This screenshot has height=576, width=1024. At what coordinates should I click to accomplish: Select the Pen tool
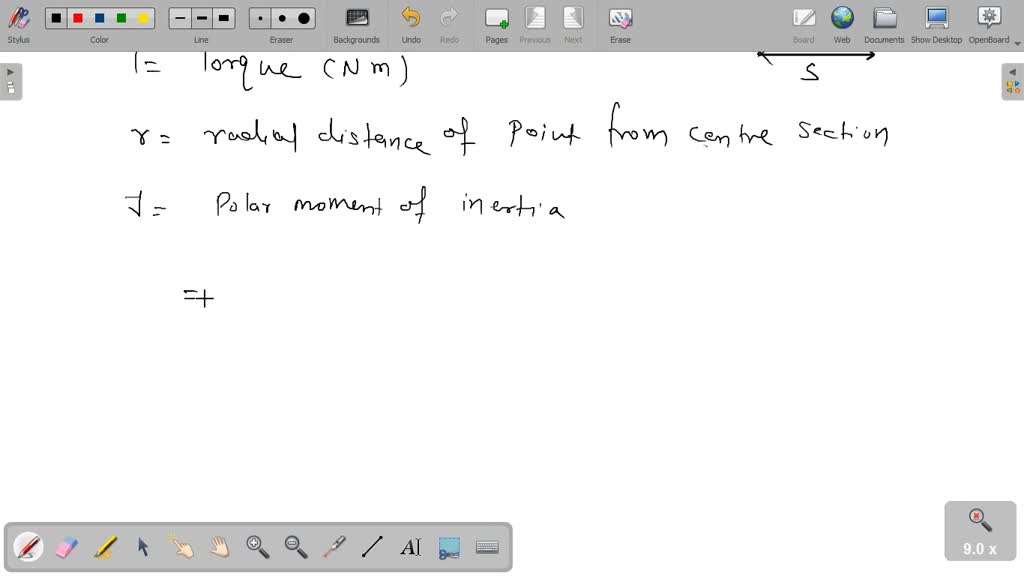point(27,547)
